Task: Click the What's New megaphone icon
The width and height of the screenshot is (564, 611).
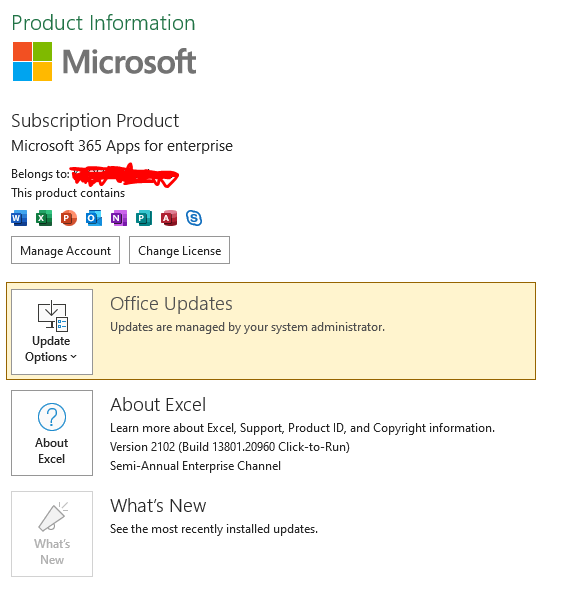Action: (x=53, y=517)
